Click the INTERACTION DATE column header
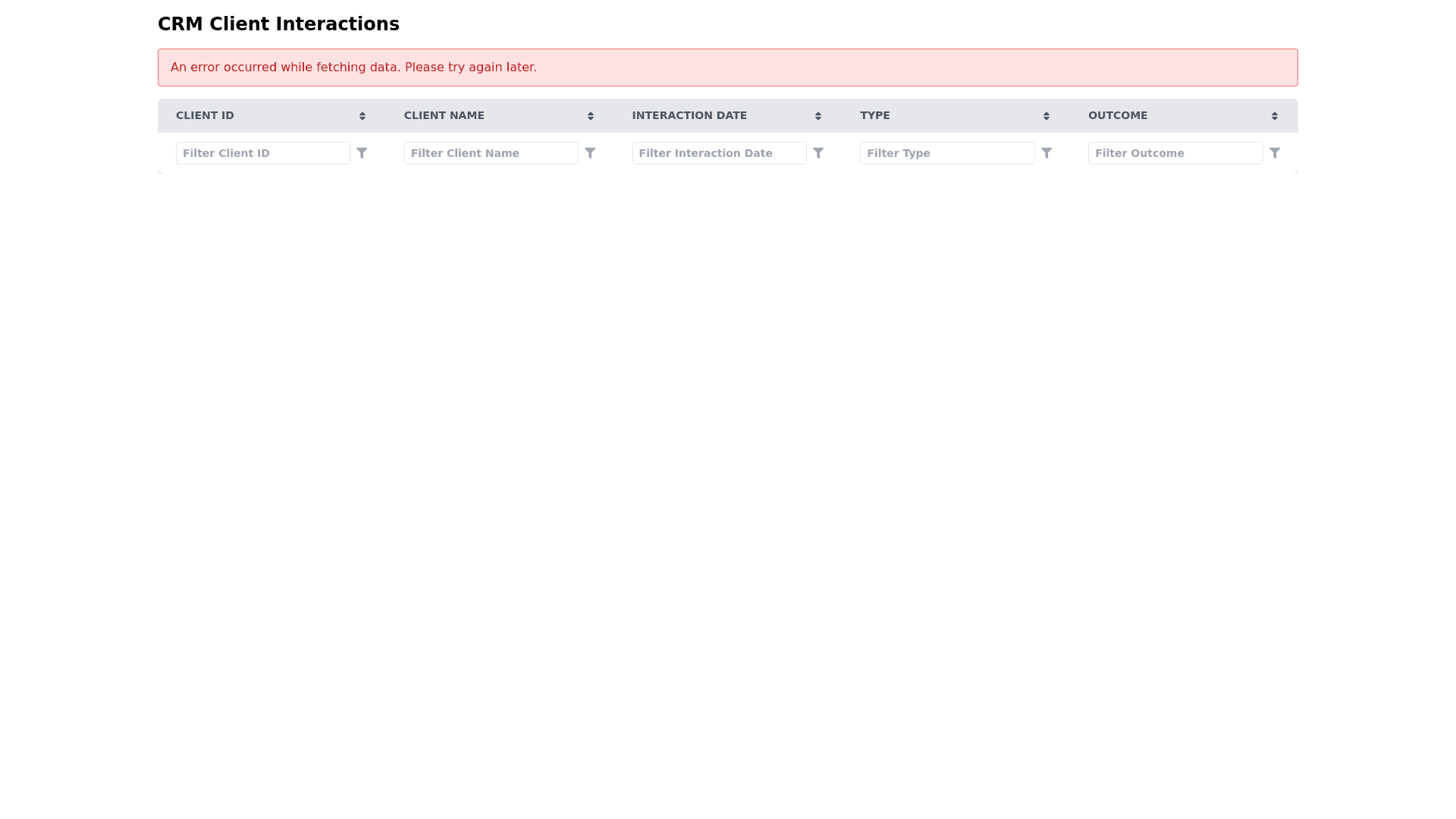Screen dimensions: 1456x819 pos(689,115)
